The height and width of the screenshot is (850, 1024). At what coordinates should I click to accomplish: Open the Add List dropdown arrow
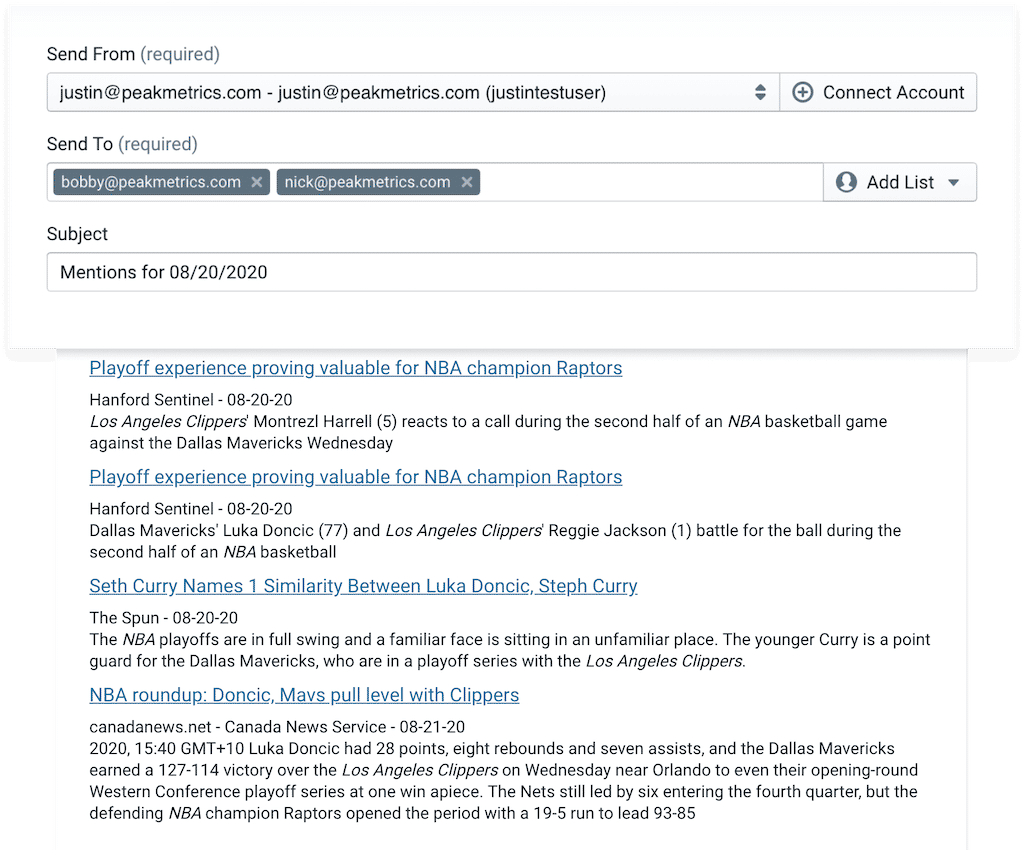pos(953,183)
